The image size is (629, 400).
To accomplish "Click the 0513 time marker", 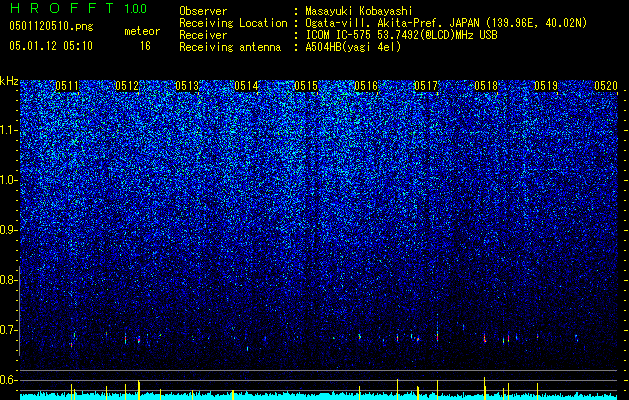I will point(187,86).
